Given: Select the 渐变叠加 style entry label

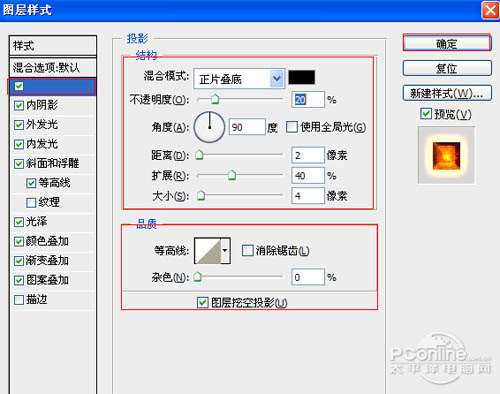Looking at the screenshot, I should (x=47, y=260).
